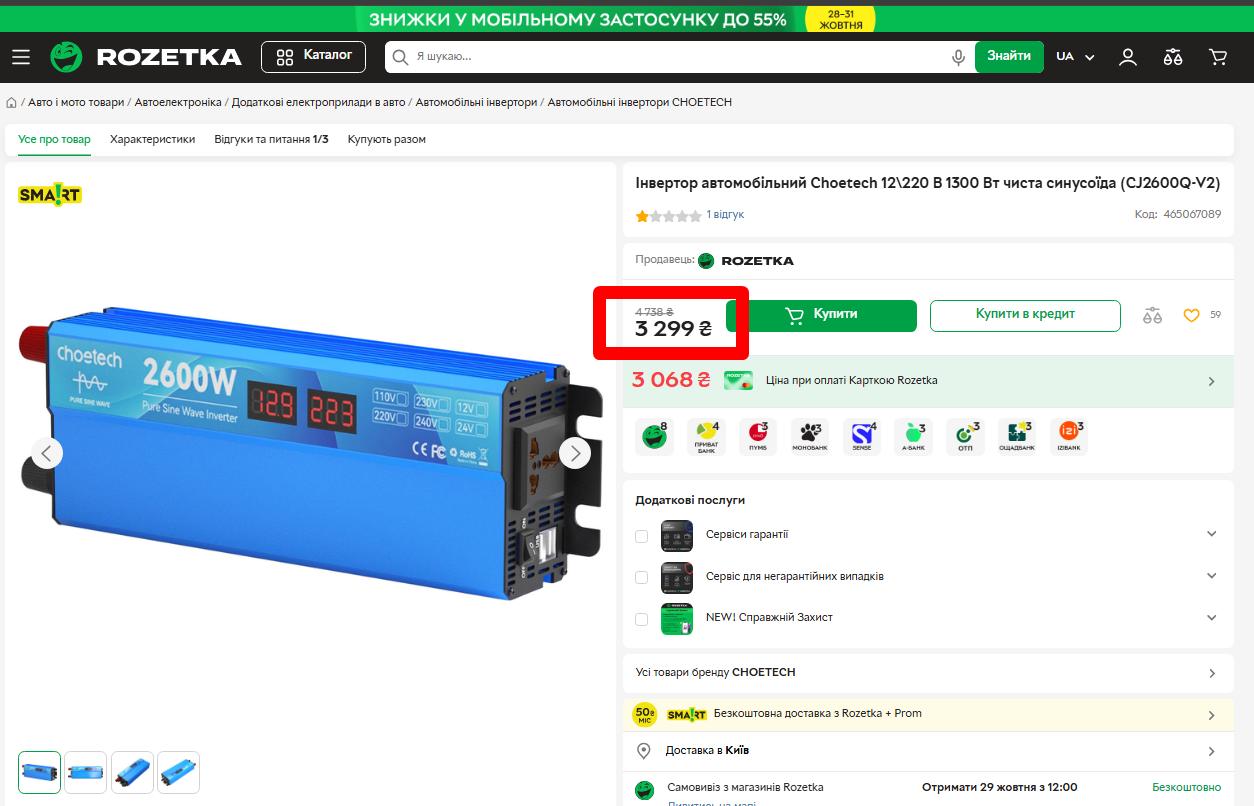Open the comparison scales icon in the header

[1173, 57]
